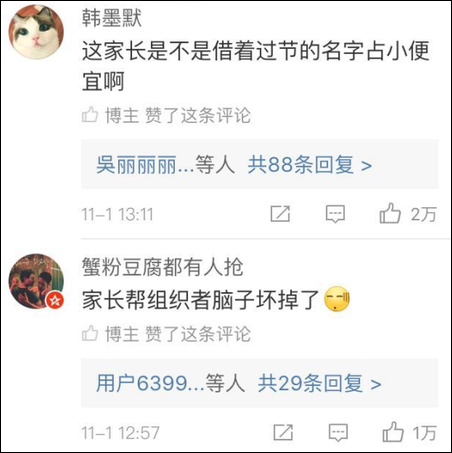Click the thumbs-up icon before second 博主赞了这条评论

tap(90, 333)
